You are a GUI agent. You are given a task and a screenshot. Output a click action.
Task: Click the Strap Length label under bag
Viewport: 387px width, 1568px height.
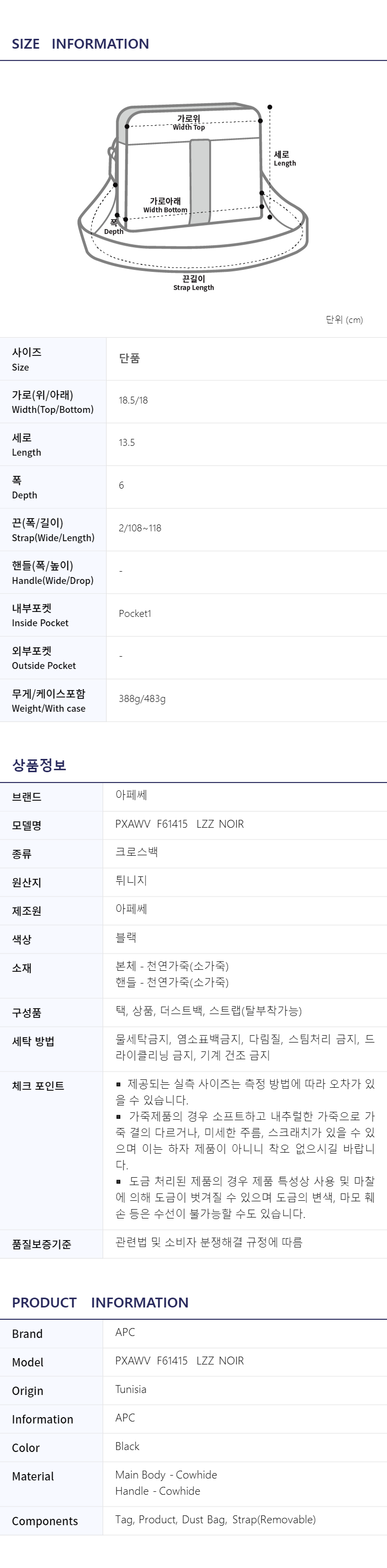[193, 283]
